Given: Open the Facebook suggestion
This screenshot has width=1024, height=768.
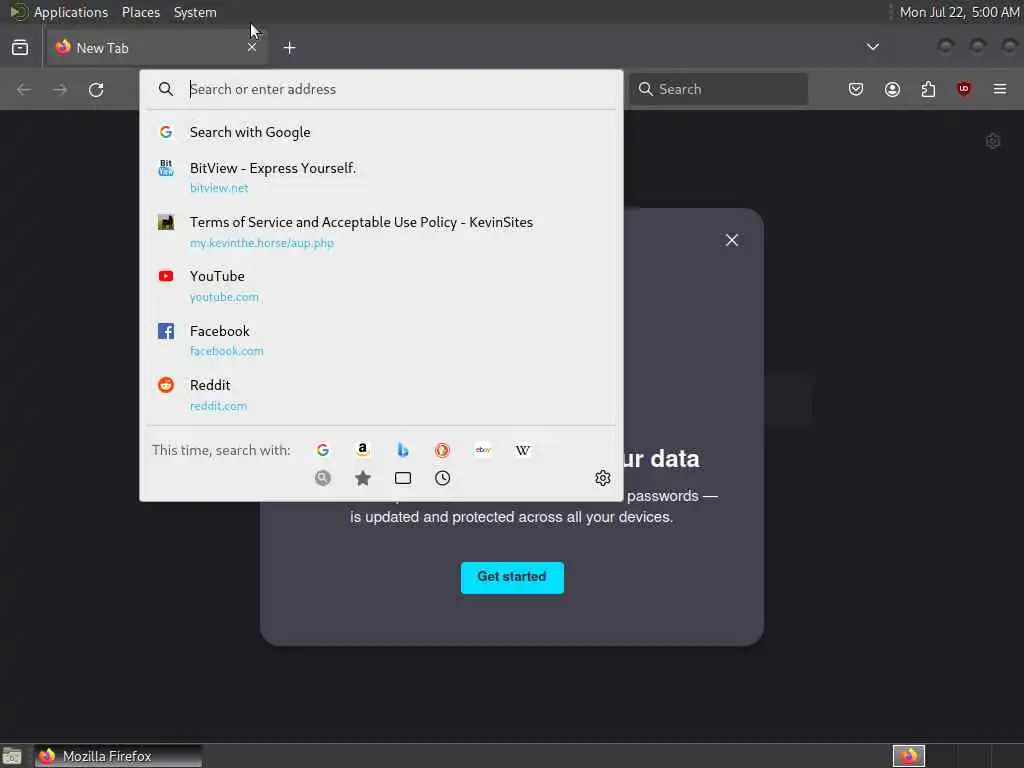Looking at the screenshot, I should (381, 340).
